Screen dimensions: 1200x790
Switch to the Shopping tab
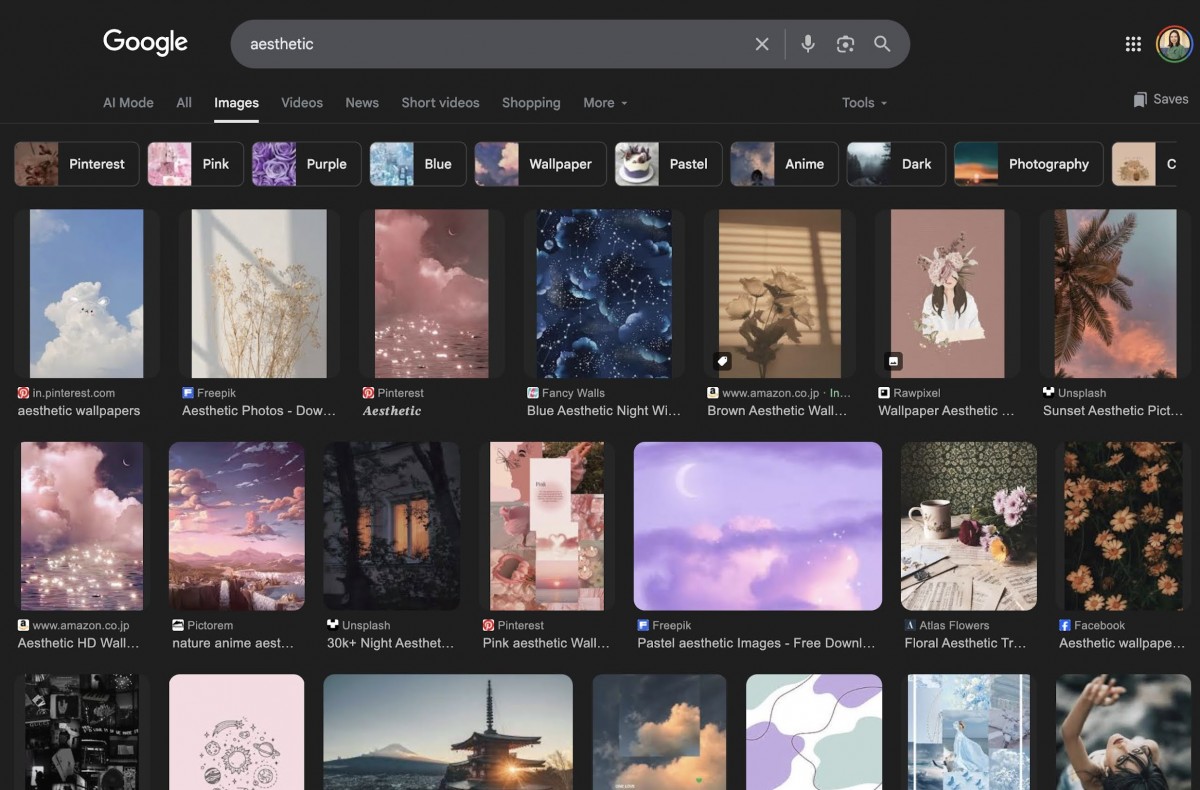coord(531,102)
